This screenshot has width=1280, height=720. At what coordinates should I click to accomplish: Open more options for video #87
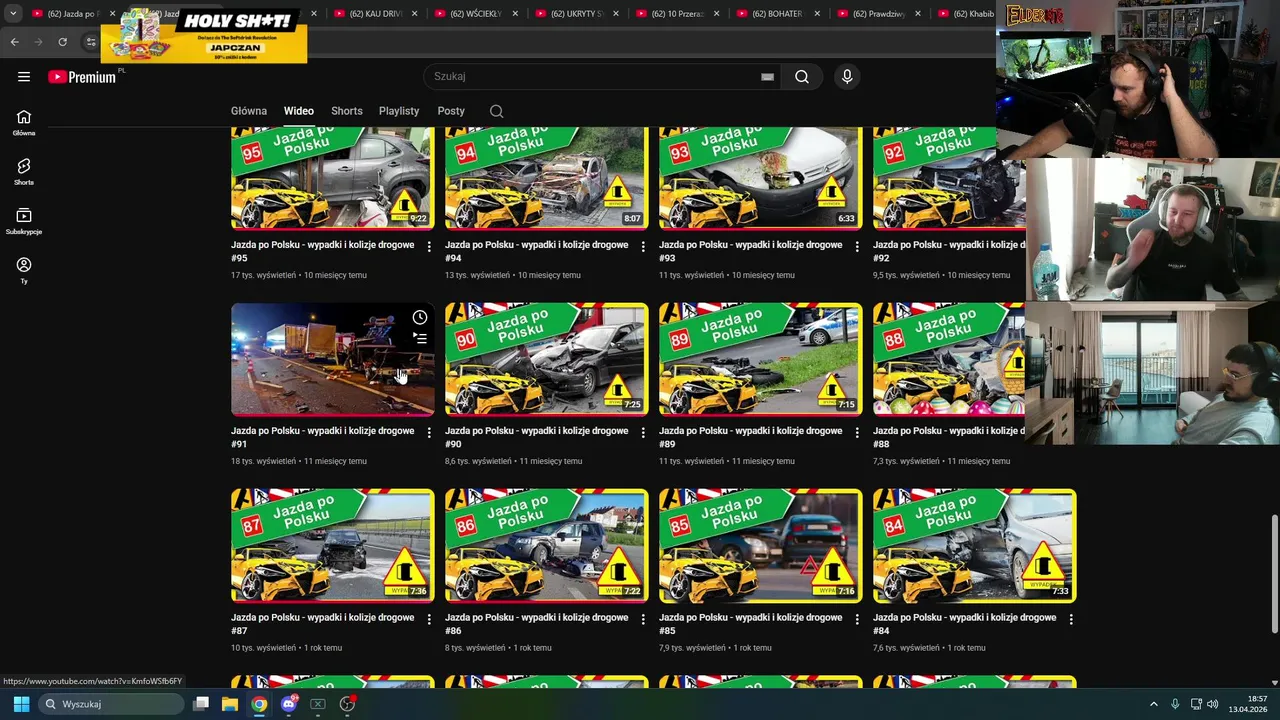(429, 619)
